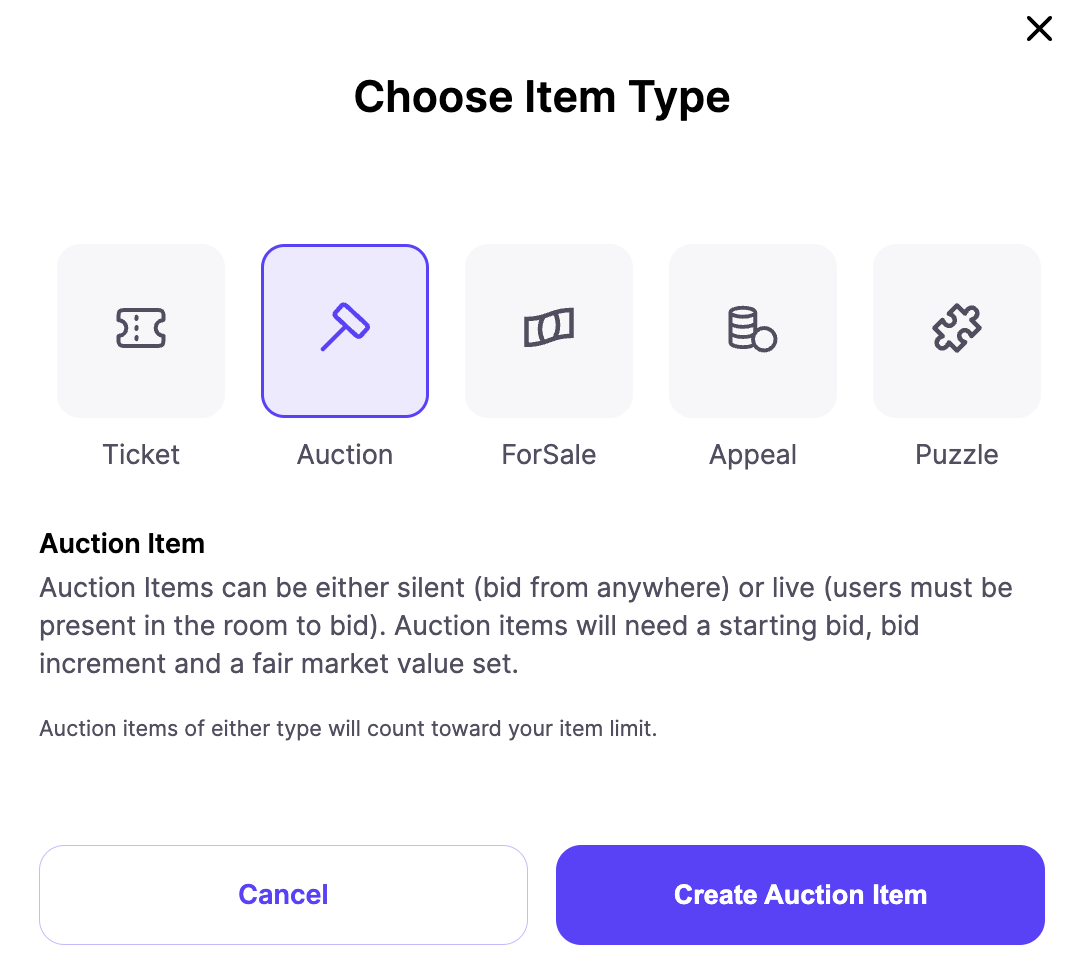The height and width of the screenshot is (970, 1074).
Task: Switch selection to the ForSale tile
Action: click(x=548, y=330)
